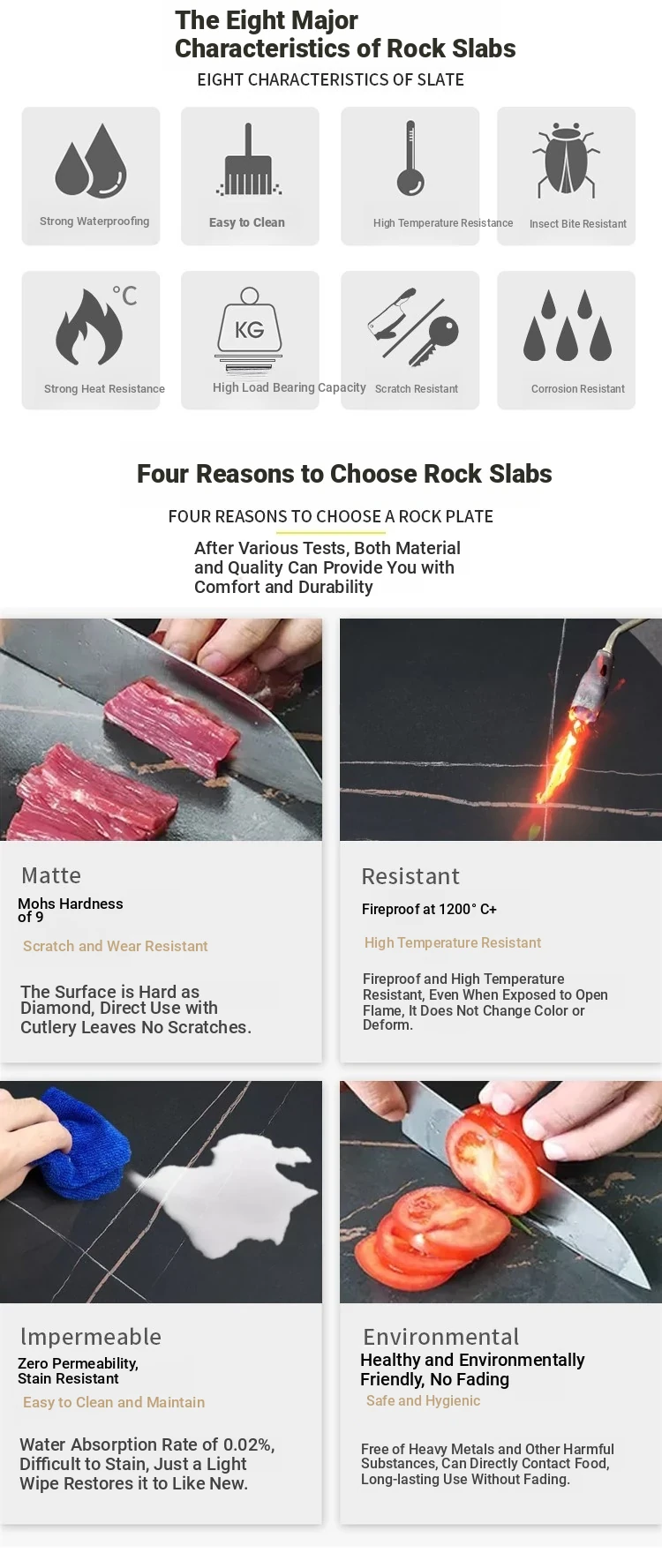Image resolution: width=662 pixels, height=1568 pixels.
Task: Select the KG weight Load Bearing icon
Action: pyautogui.click(x=250, y=330)
